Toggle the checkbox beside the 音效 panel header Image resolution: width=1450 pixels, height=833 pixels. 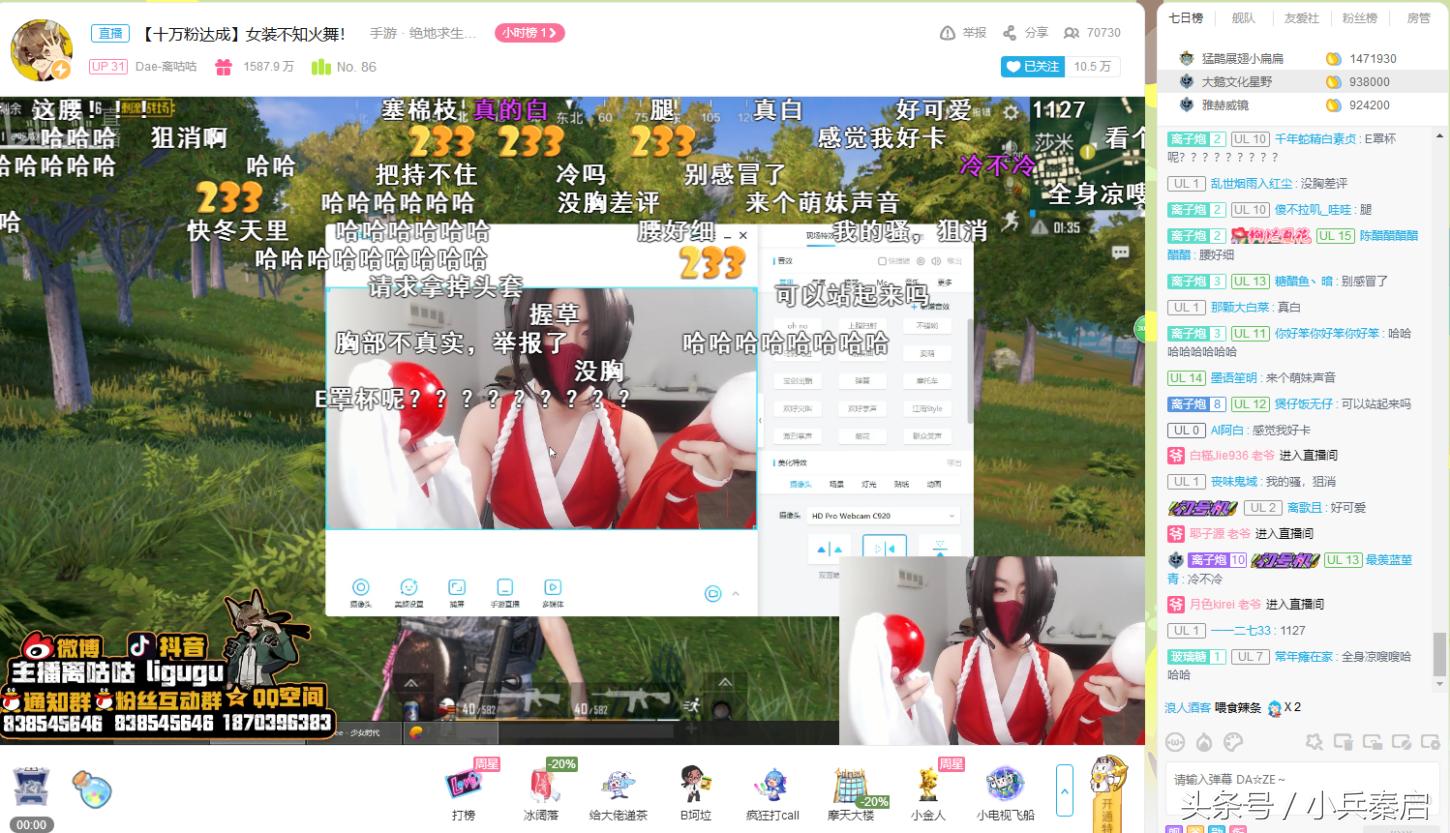tap(882, 263)
